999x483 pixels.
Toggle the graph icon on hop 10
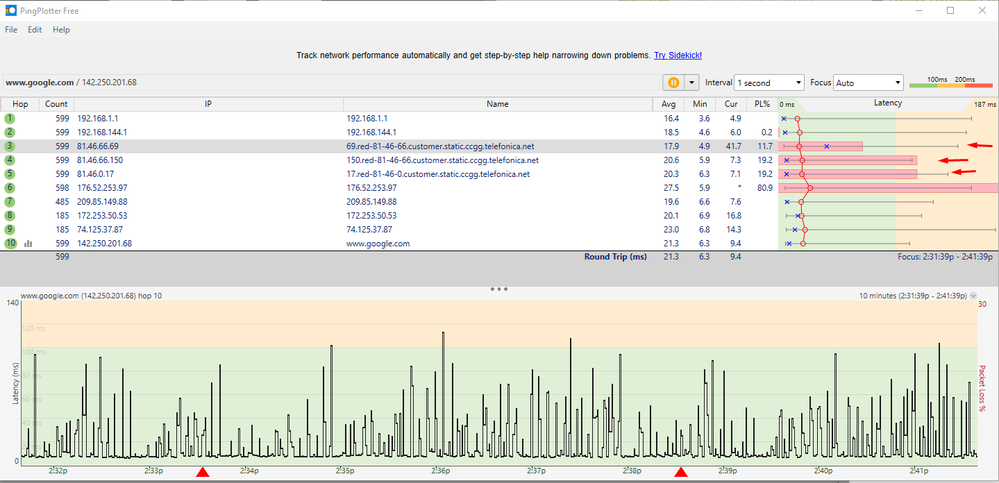point(28,243)
